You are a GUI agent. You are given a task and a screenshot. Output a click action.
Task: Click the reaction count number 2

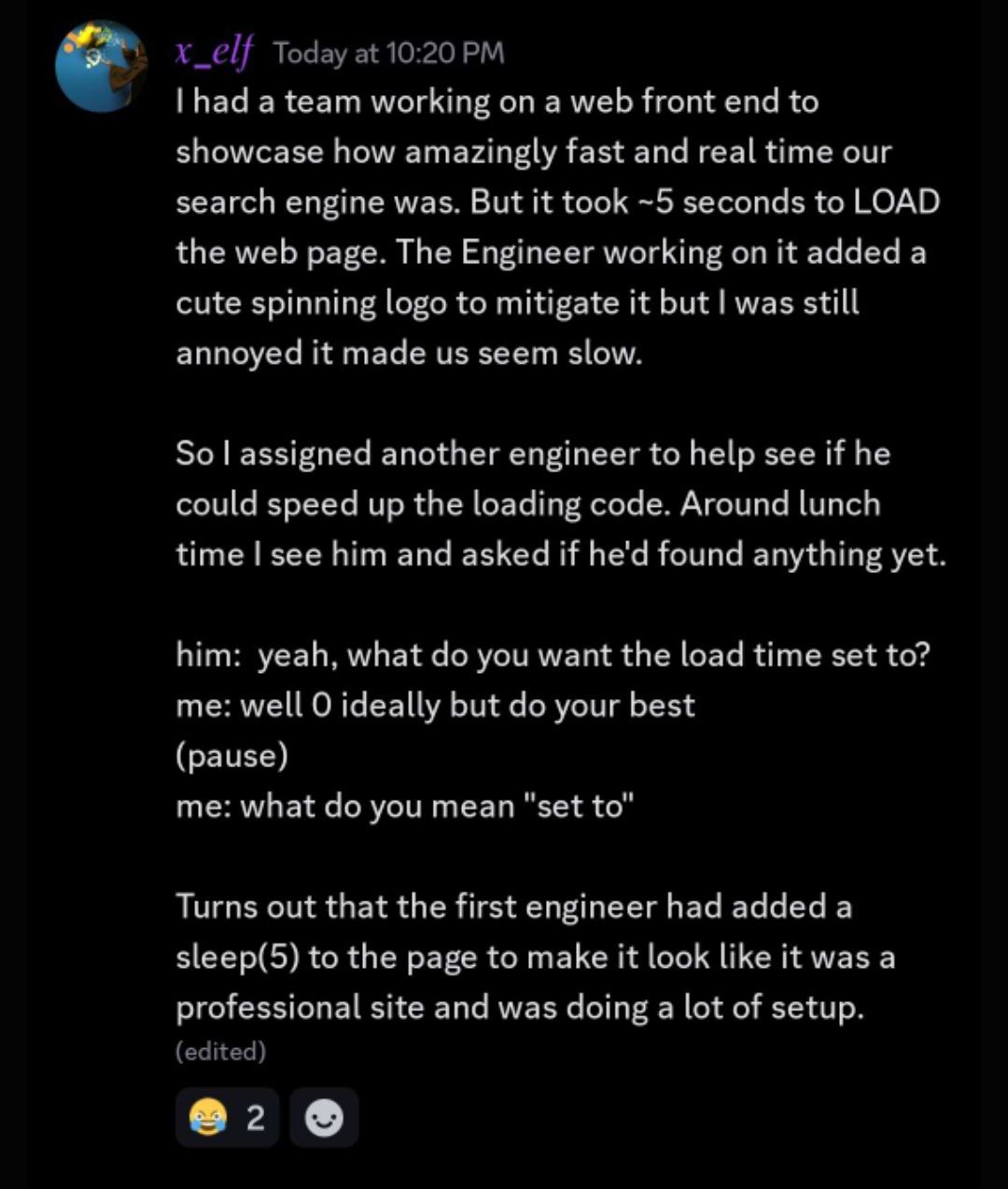coord(255,1117)
